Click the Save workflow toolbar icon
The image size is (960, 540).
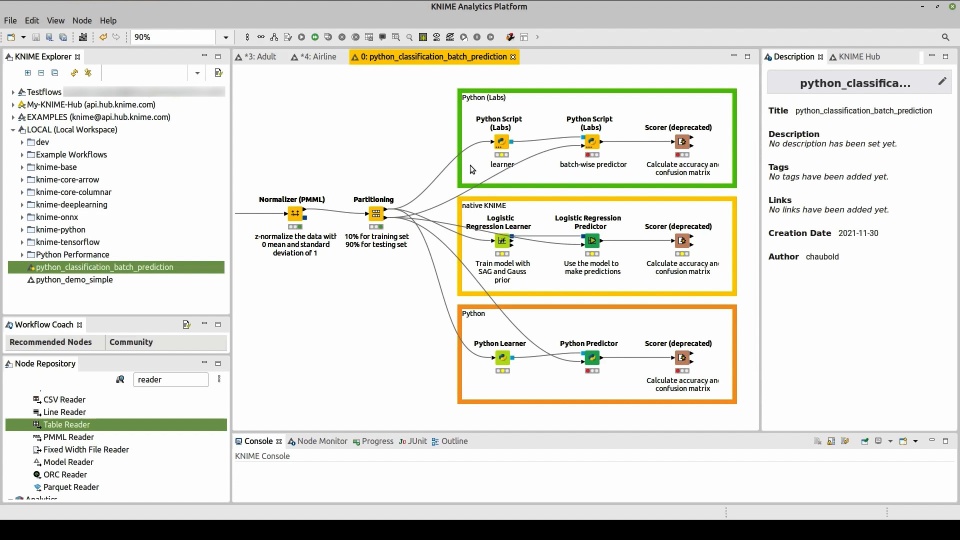pos(36,37)
